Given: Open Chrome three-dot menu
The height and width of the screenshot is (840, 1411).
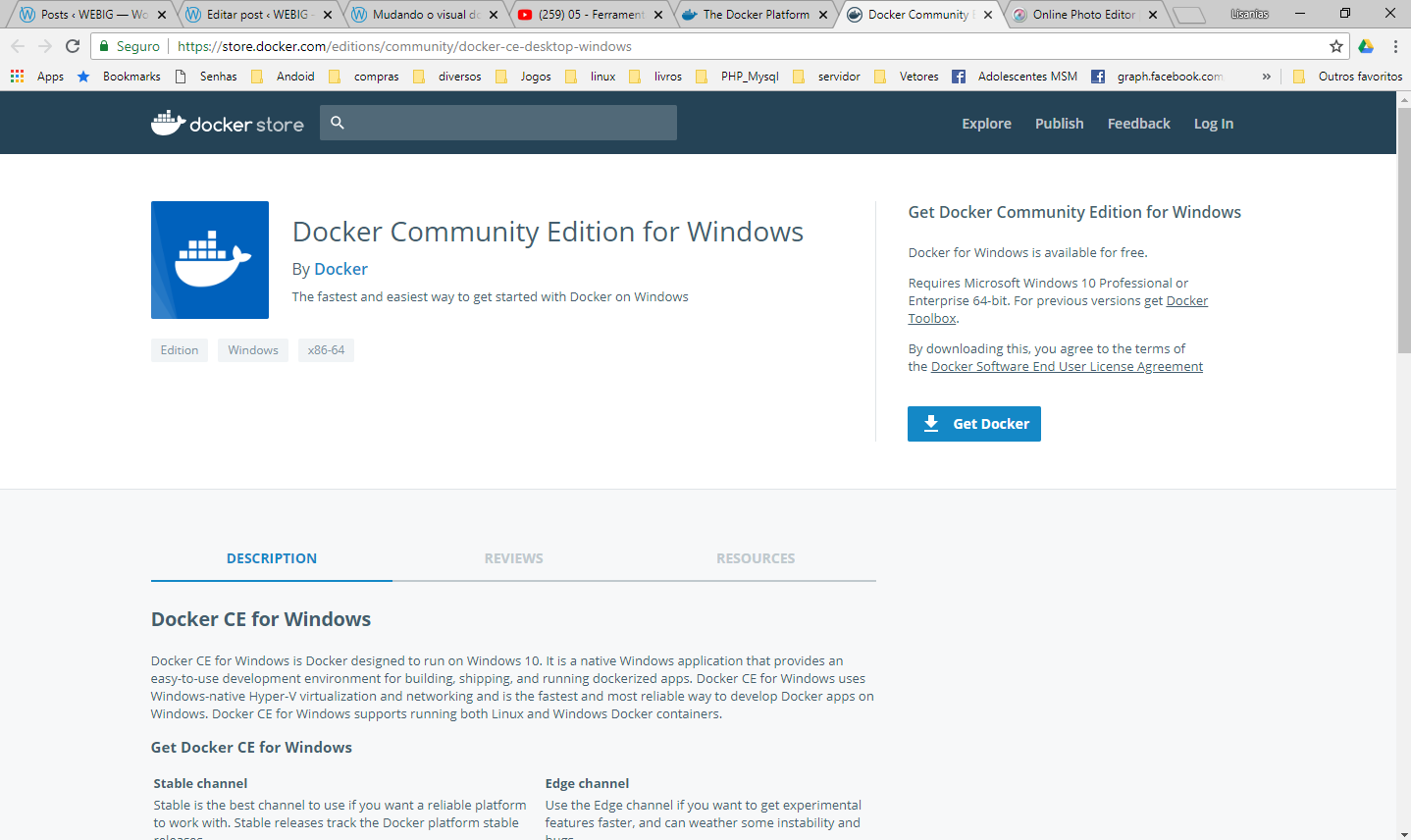Looking at the screenshot, I should [x=1395, y=46].
